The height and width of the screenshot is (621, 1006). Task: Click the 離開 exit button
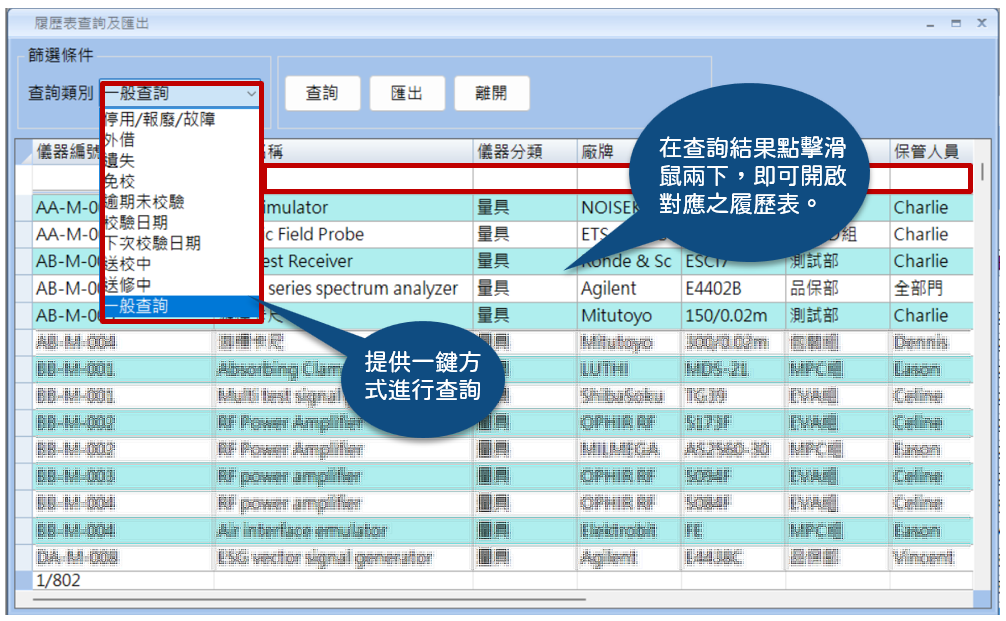point(490,94)
